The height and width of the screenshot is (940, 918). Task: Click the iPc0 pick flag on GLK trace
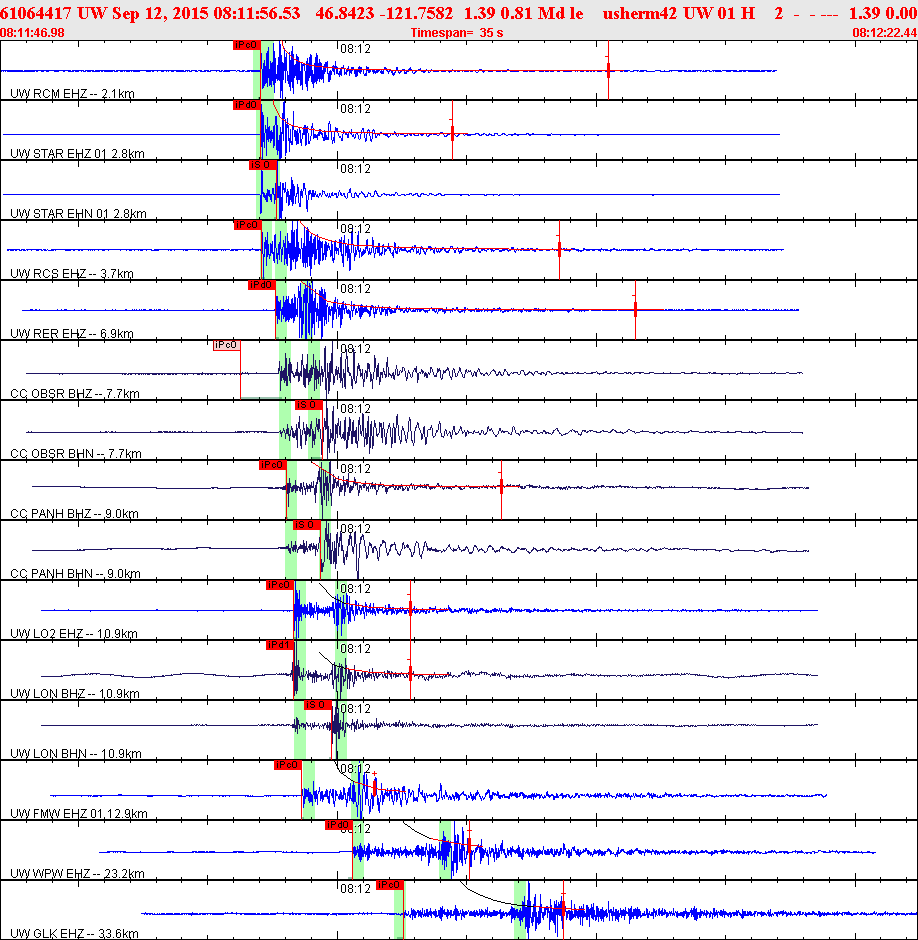pyautogui.click(x=390, y=885)
